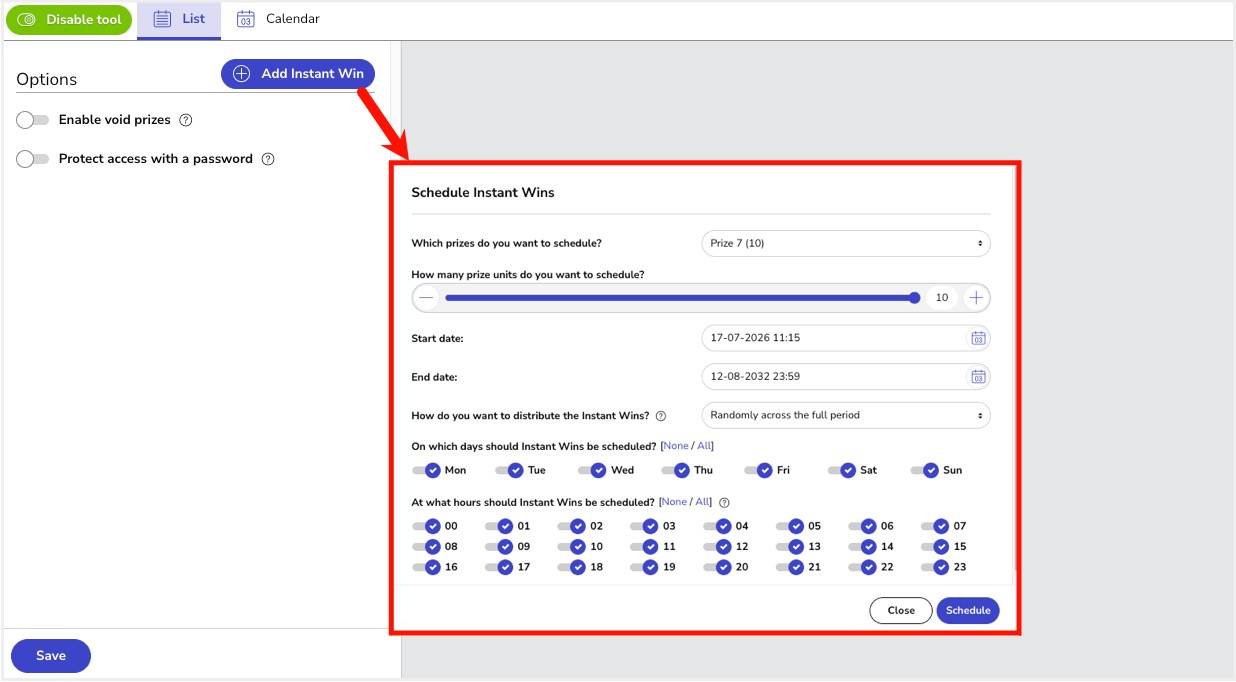Click the End date input field

coord(846,377)
